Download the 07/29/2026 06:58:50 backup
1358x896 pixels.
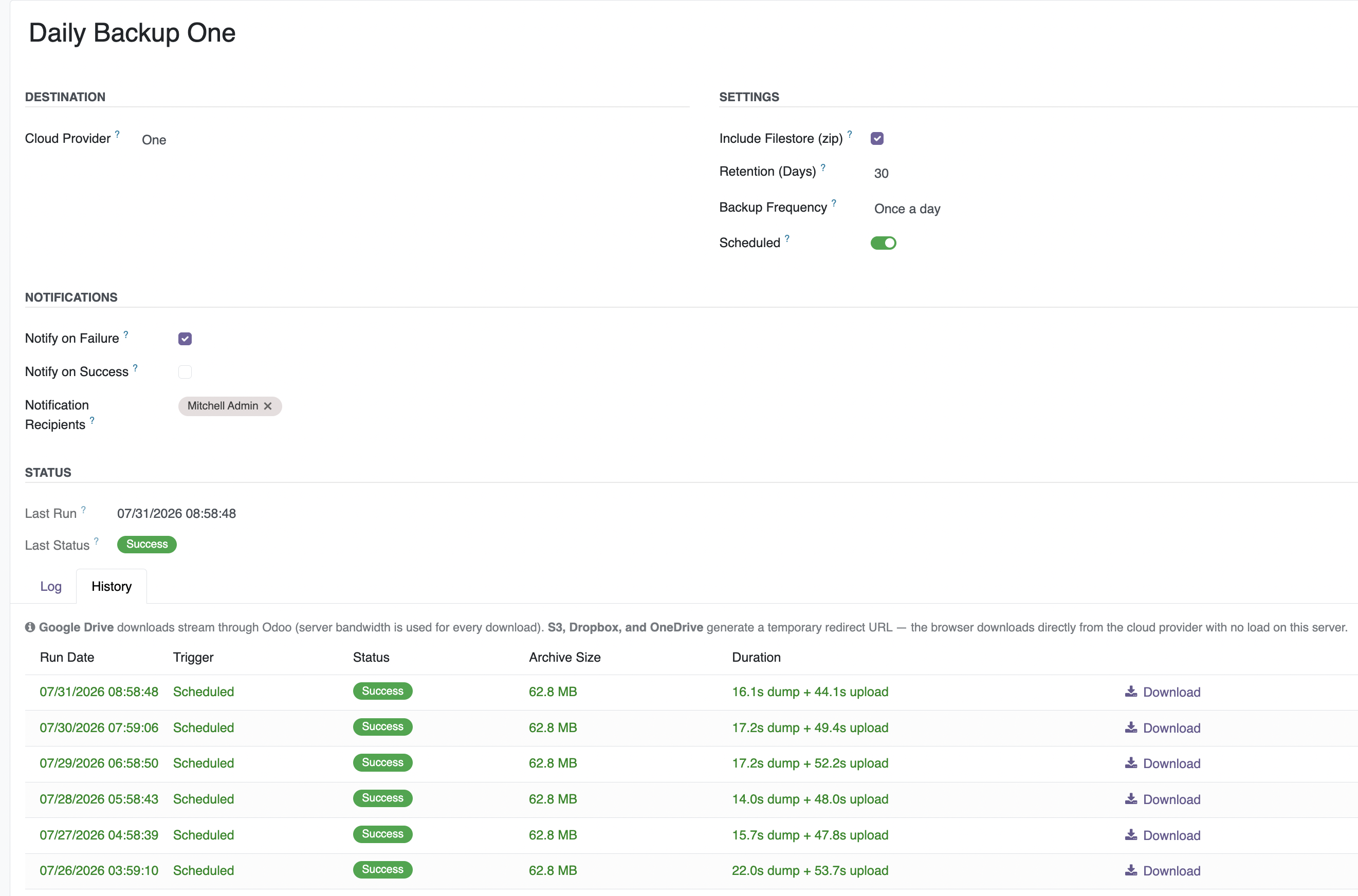pyautogui.click(x=1163, y=763)
